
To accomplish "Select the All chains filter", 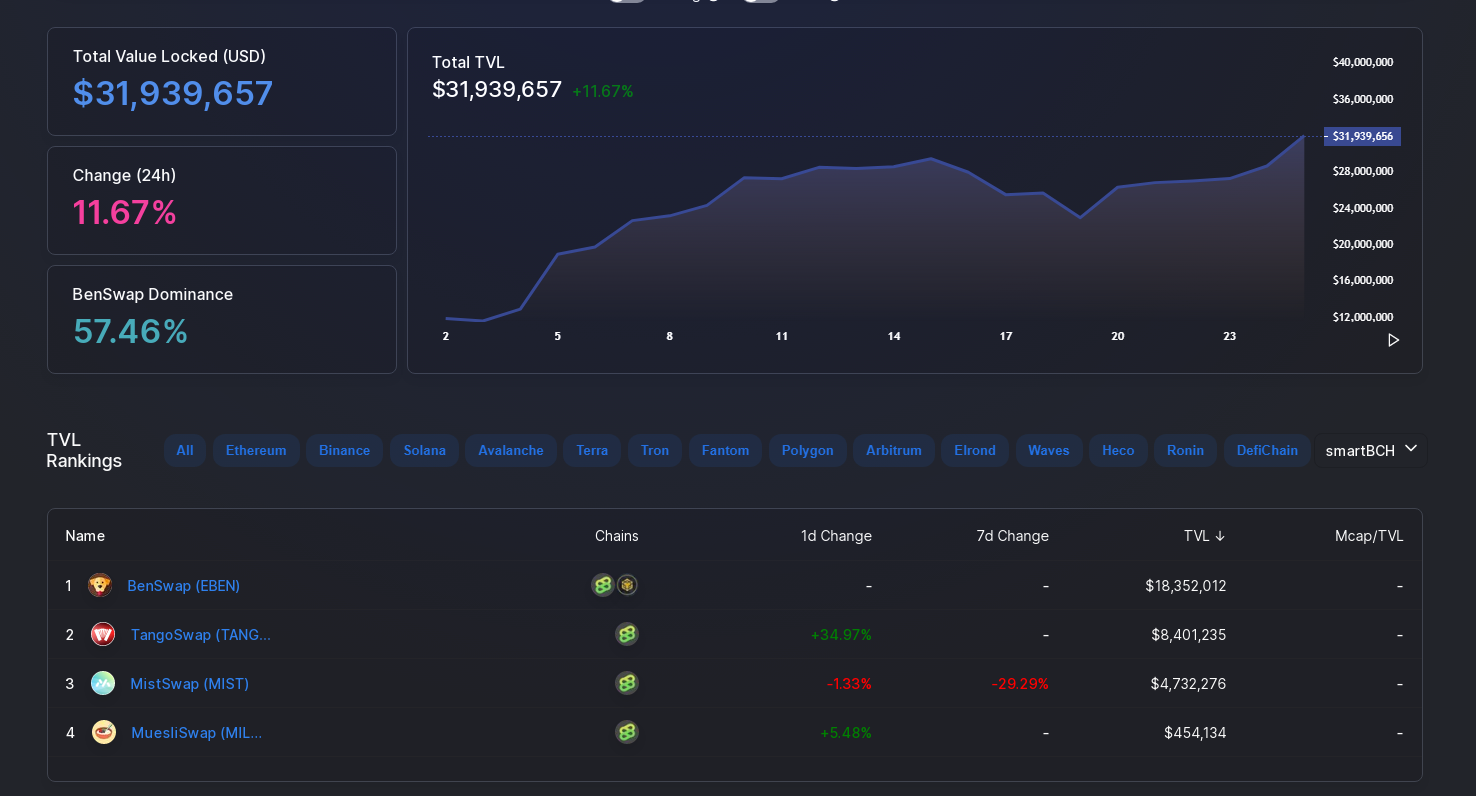I will pos(185,450).
